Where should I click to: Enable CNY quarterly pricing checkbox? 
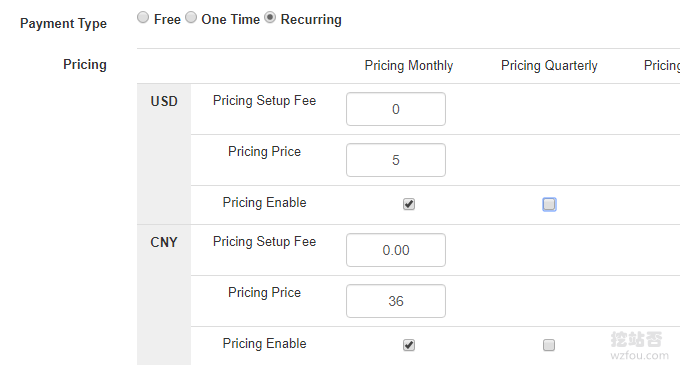pos(549,345)
